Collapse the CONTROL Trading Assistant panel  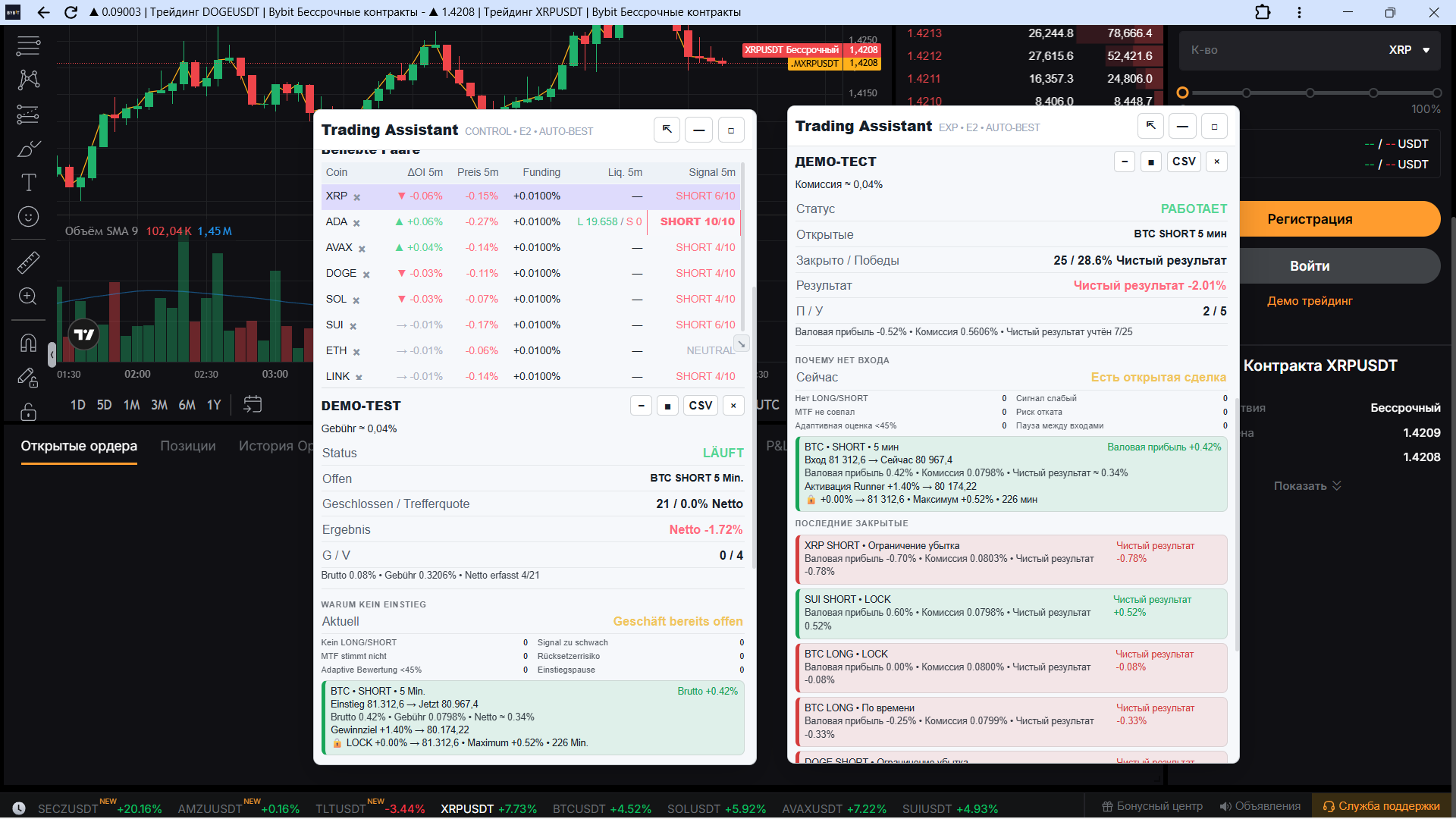(x=698, y=130)
